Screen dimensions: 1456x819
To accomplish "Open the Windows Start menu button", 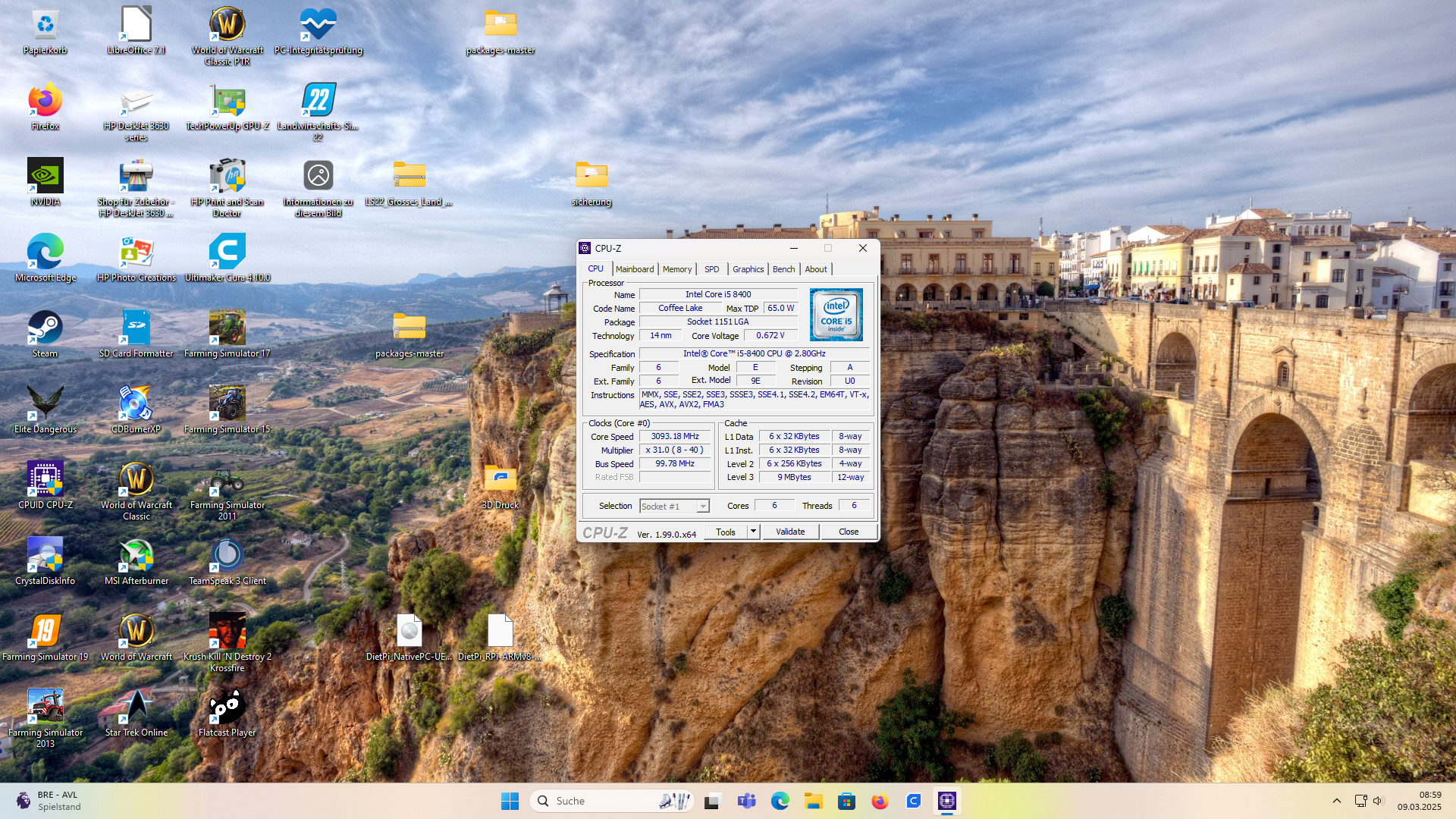I will (x=510, y=801).
